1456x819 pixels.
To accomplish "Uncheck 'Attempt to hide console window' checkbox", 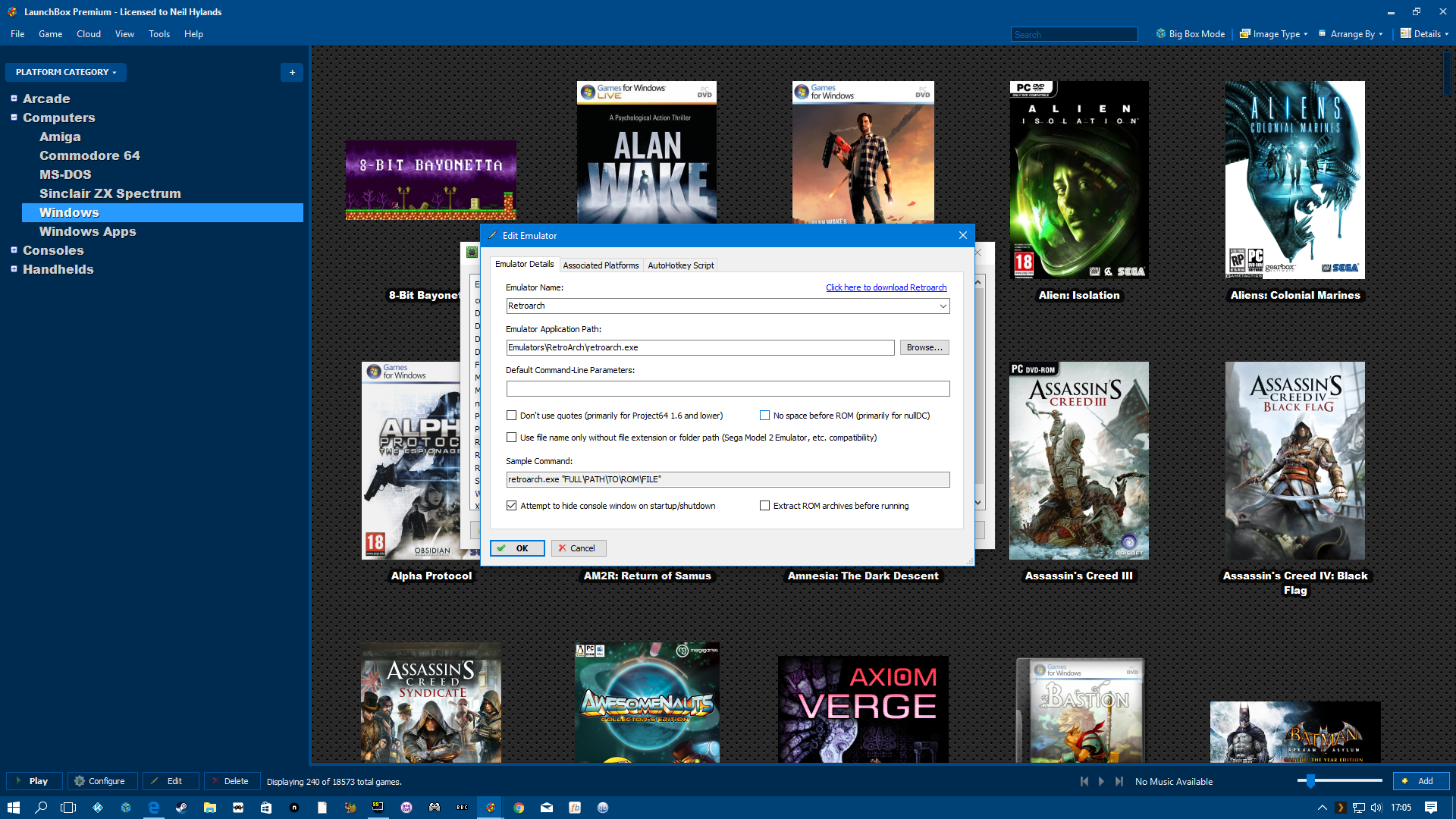I will (512, 506).
